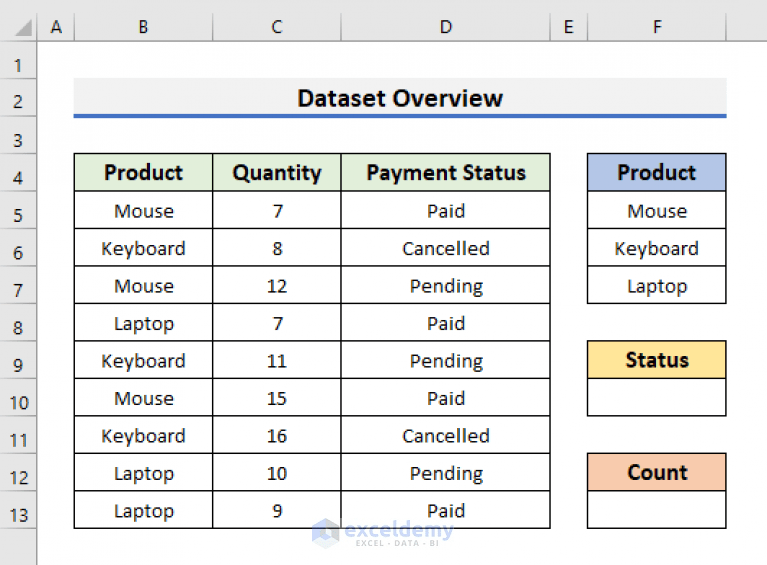
Task: Select column A header
Action: click(56, 26)
